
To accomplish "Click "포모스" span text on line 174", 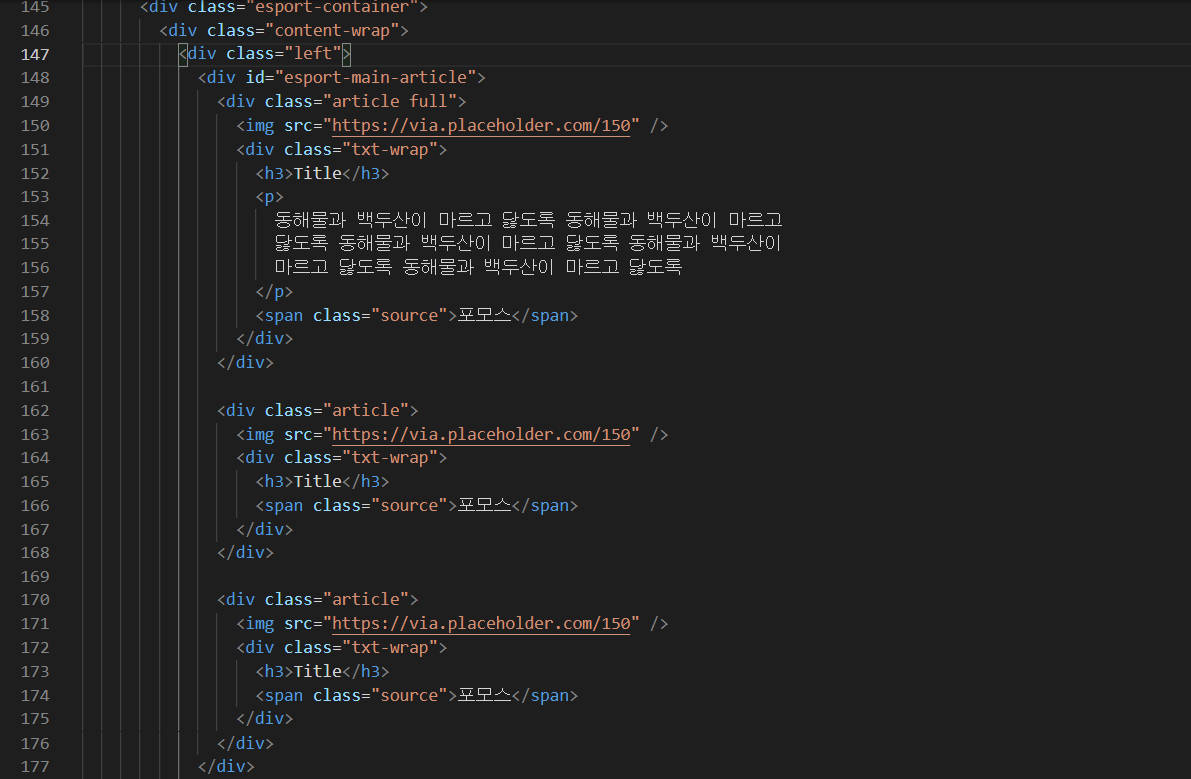I will 484,695.
